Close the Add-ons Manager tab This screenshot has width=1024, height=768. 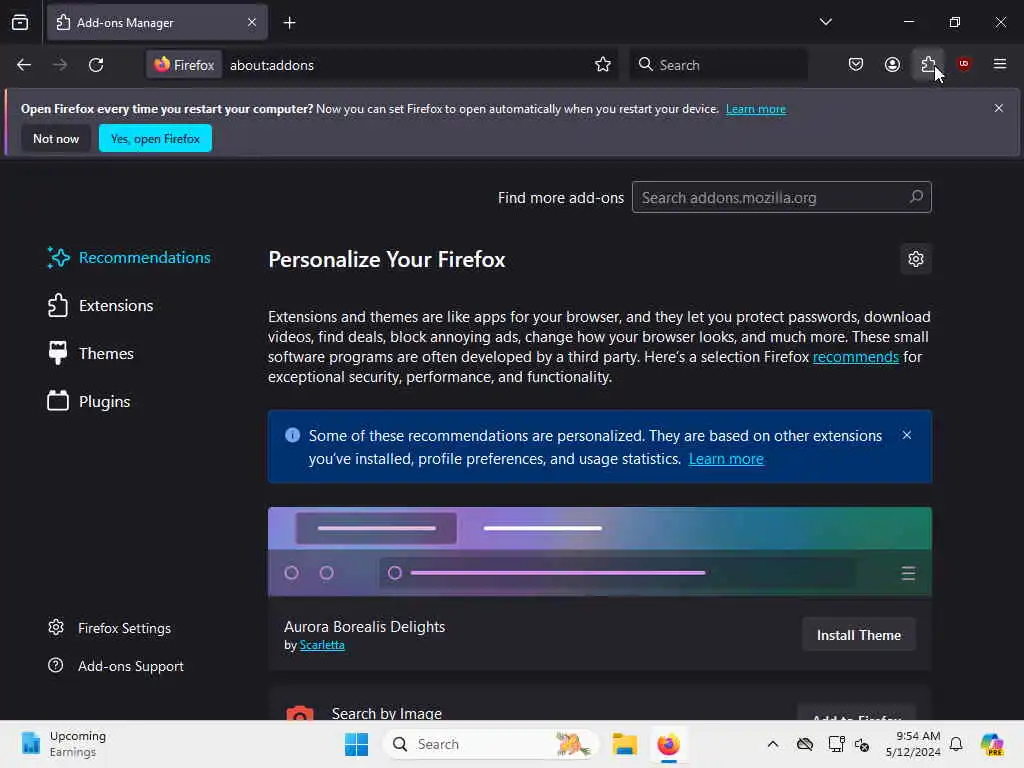pyautogui.click(x=251, y=23)
